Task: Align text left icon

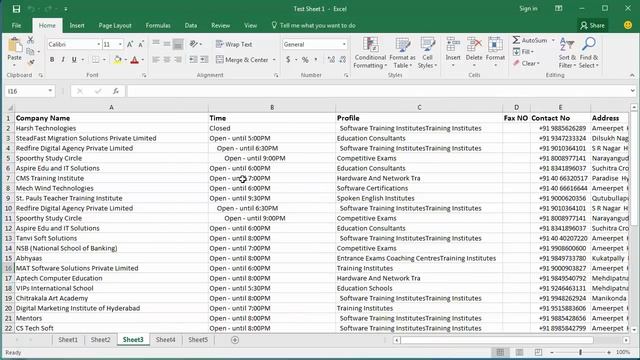Action: pos(156,60)
